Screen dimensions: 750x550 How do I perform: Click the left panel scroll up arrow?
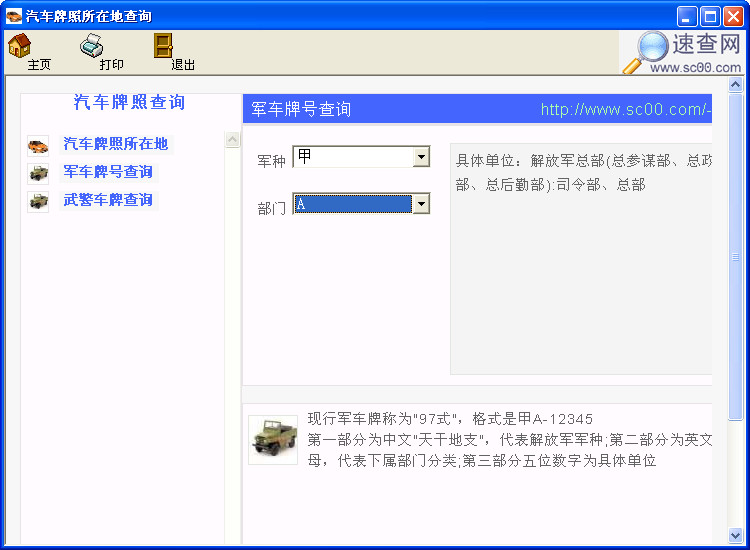(x=232, y=140)
